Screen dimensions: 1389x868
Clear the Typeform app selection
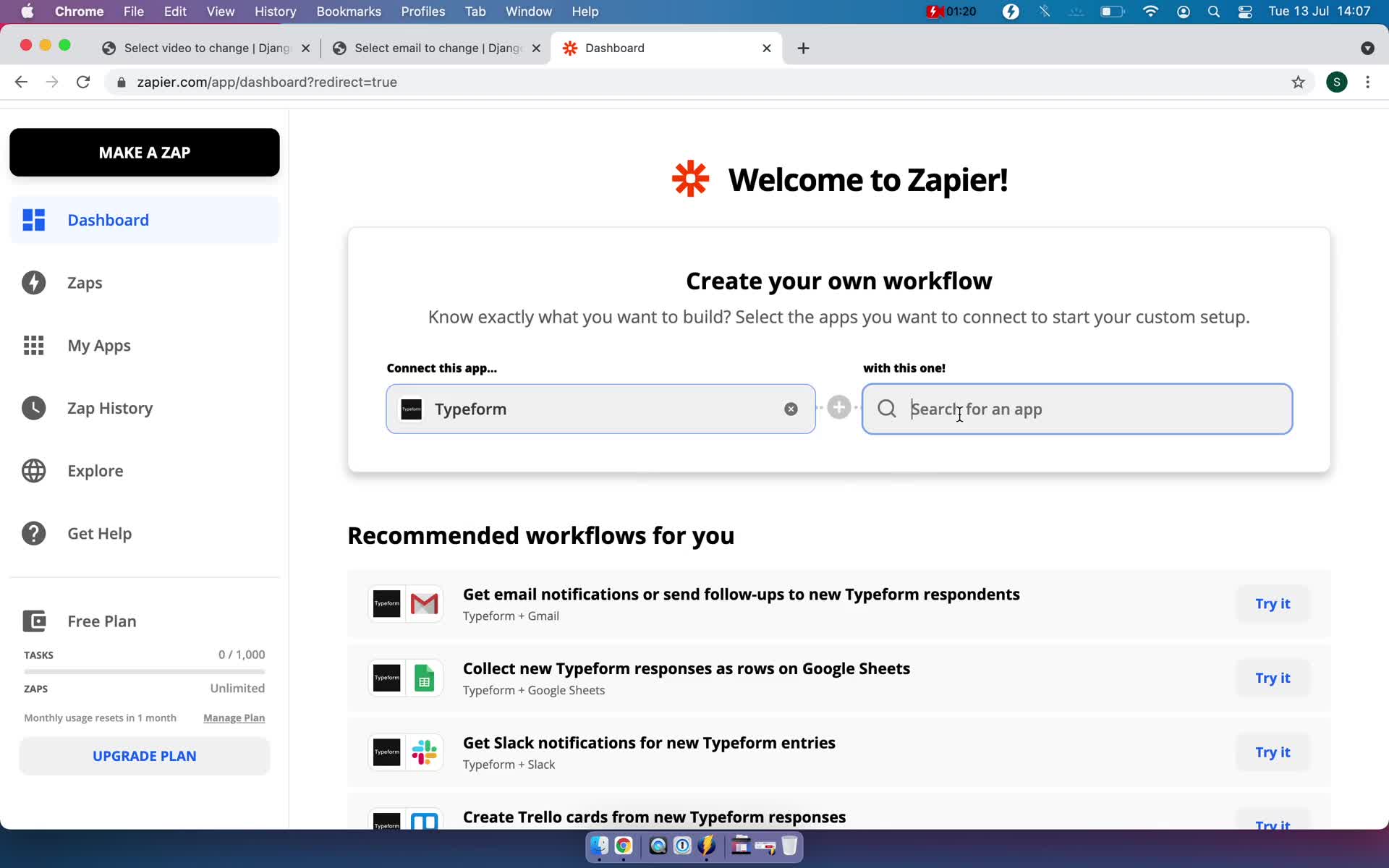790,408
